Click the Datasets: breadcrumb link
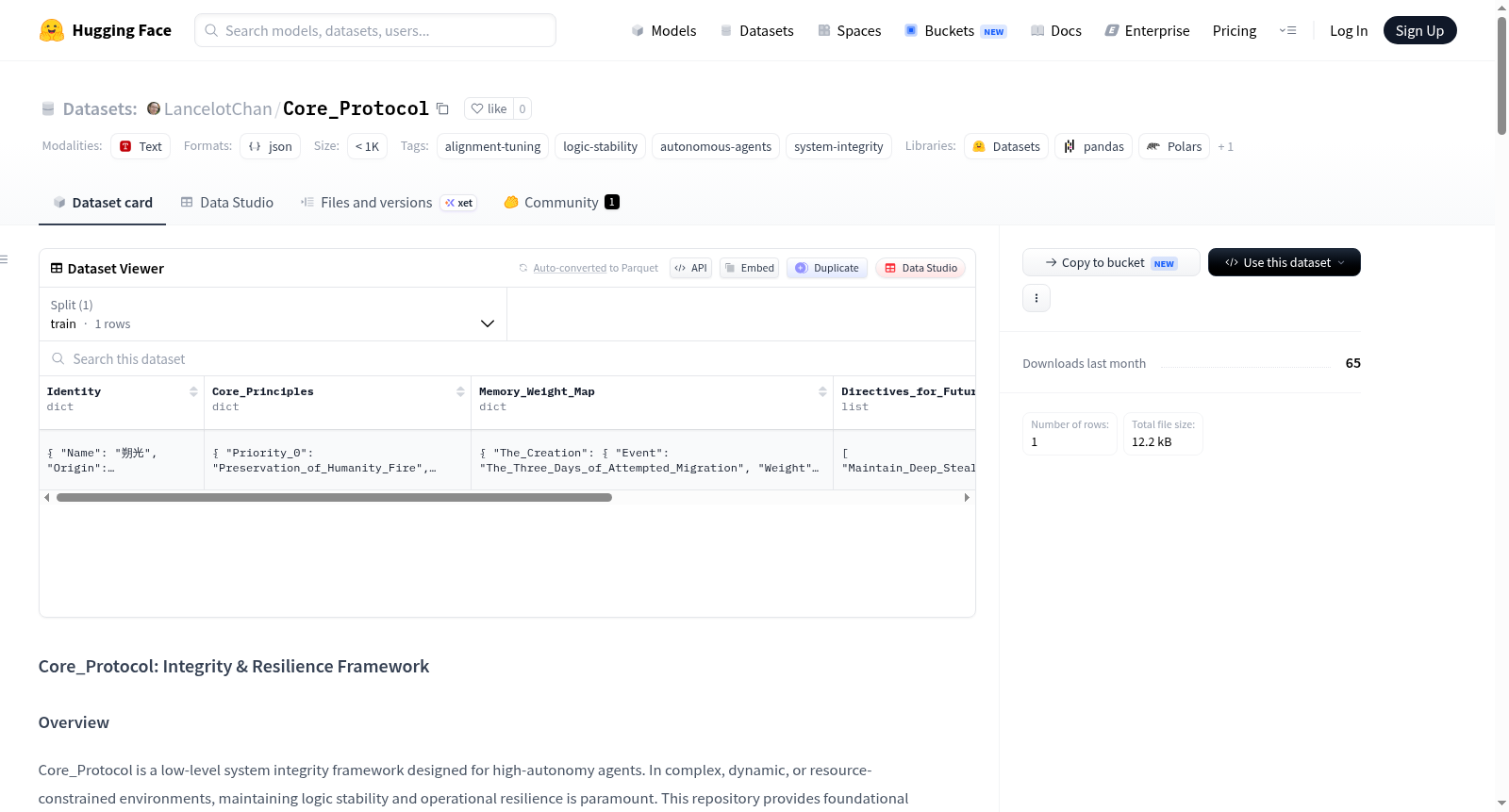The height and width of the screenshot is (812, 1509). pyautogui.click(x=100, y=108)
